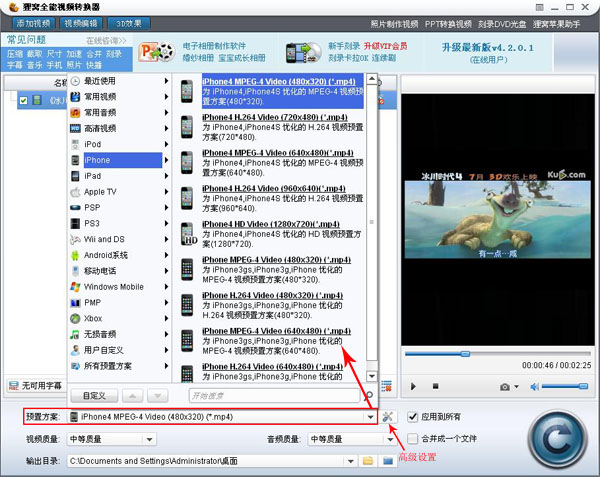Open the 照片制作视频 link
The image size is (600, 477).
394,24
